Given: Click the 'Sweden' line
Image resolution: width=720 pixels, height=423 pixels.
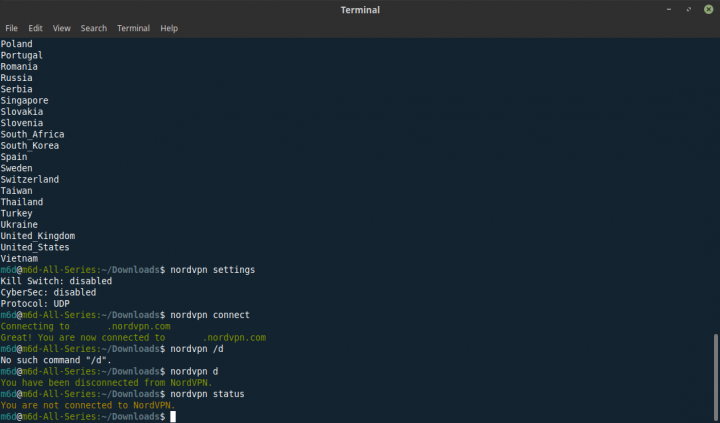Looking at the screenshot, I should point(17,168).
